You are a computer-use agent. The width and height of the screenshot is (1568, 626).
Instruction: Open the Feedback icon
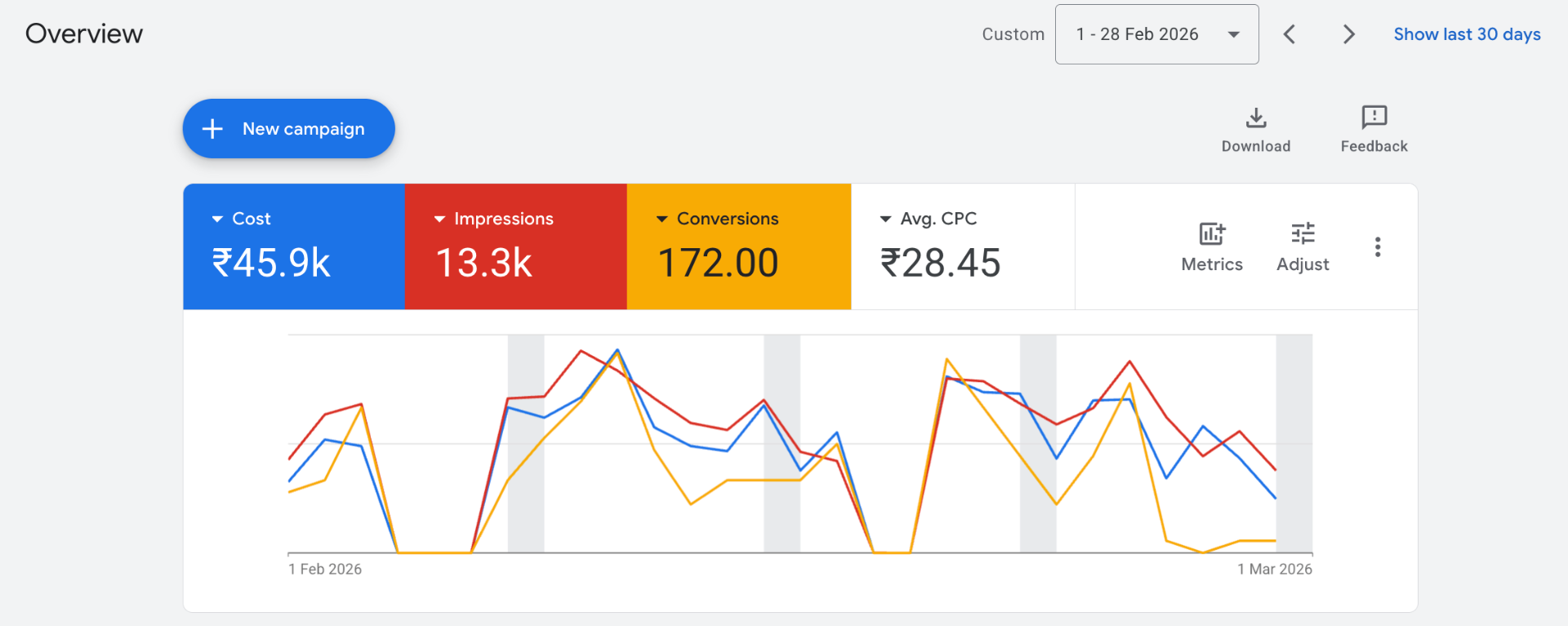[x=1374, y=118]
